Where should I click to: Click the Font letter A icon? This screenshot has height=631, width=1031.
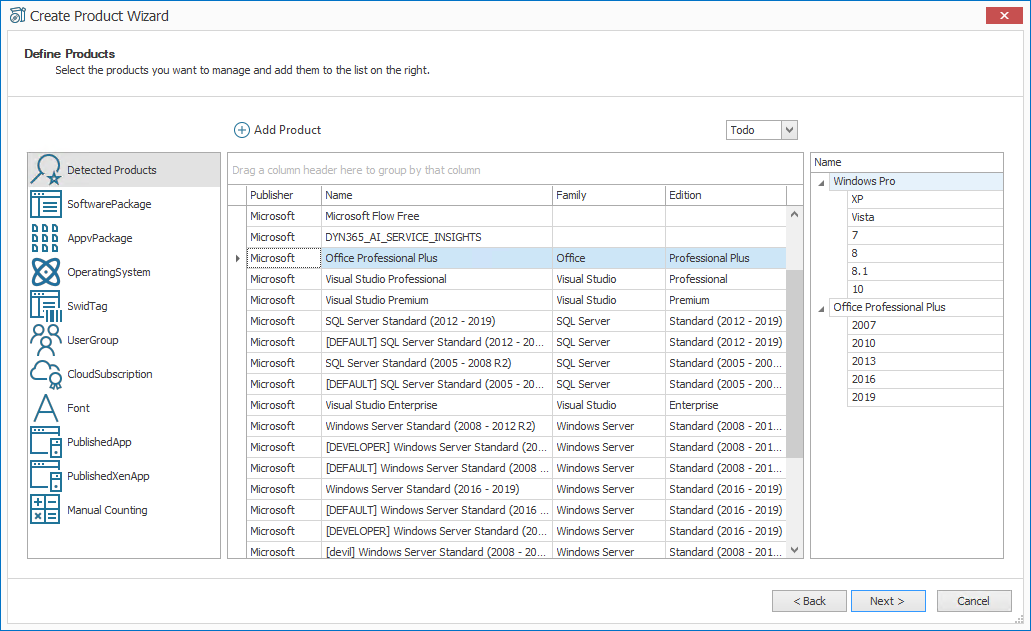(x=45, y=408)
